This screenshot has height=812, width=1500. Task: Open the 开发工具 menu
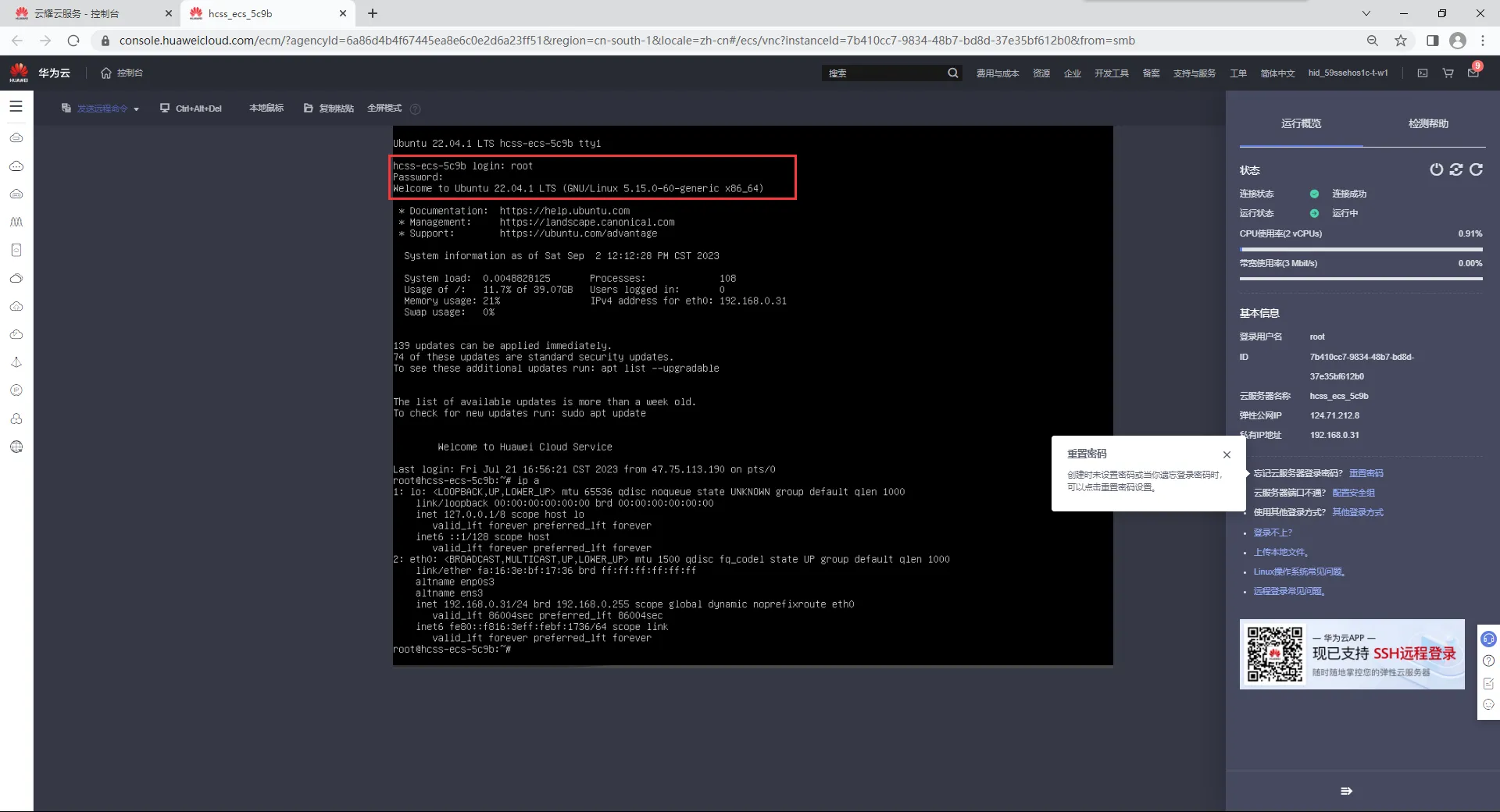coord(1112,73)
